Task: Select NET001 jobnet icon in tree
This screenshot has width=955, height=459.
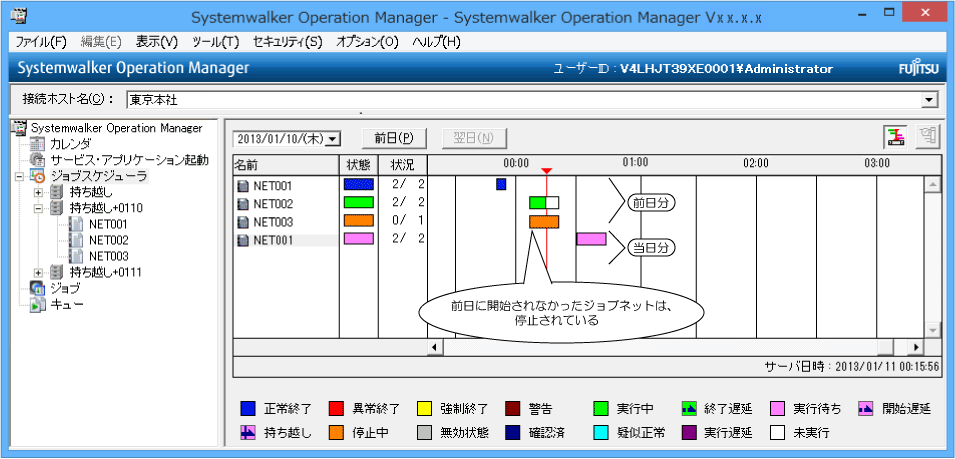Action: tap(76, 224)
